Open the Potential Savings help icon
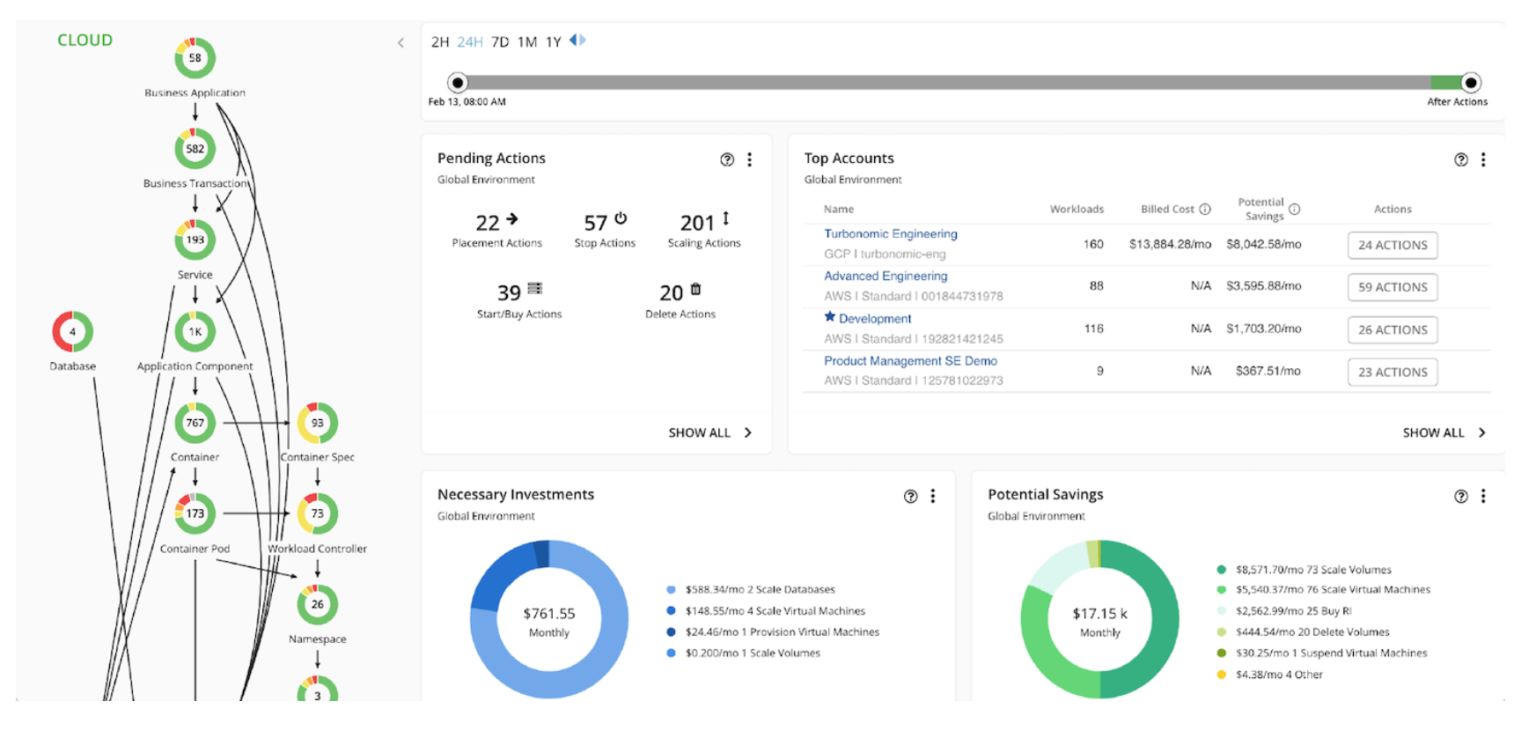This screenshot has height=753, width=1536. (1460, 495)
